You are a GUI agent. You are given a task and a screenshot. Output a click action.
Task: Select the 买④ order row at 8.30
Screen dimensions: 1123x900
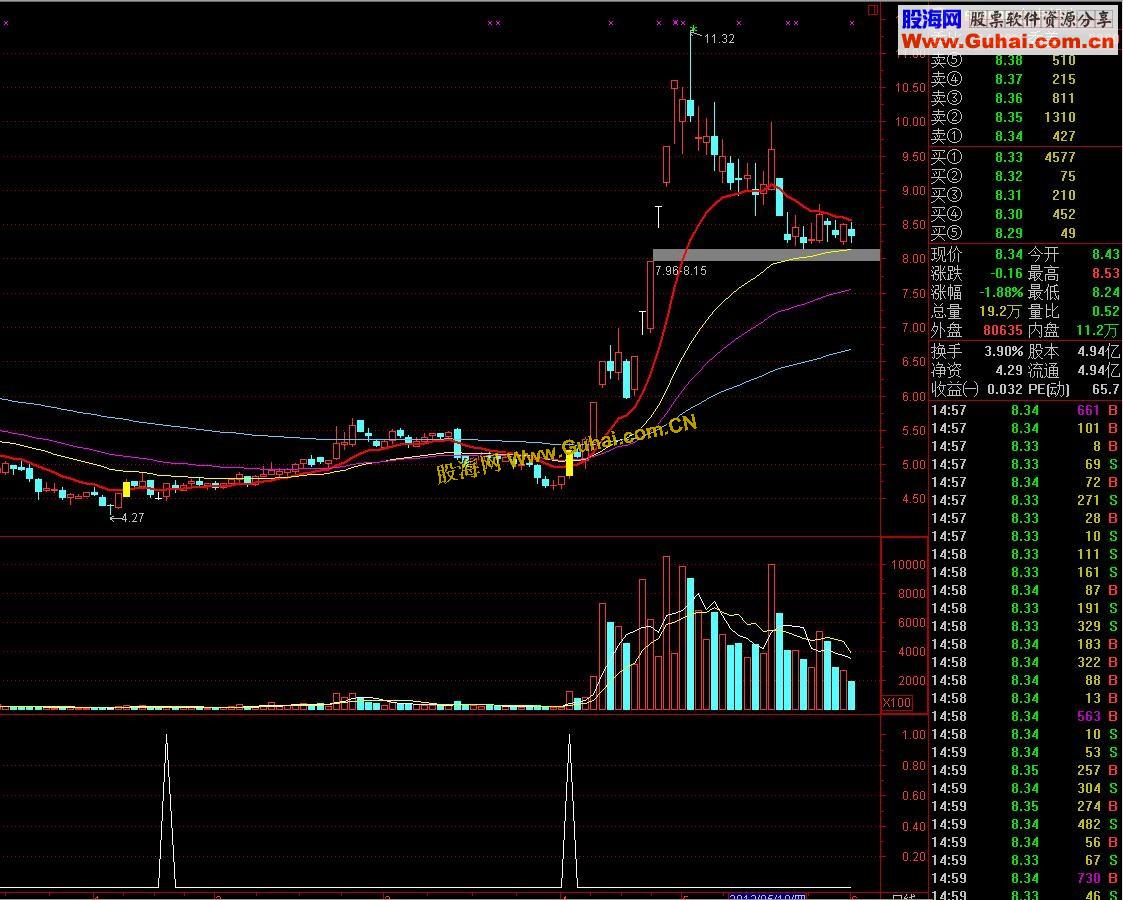click(1003, 214)
